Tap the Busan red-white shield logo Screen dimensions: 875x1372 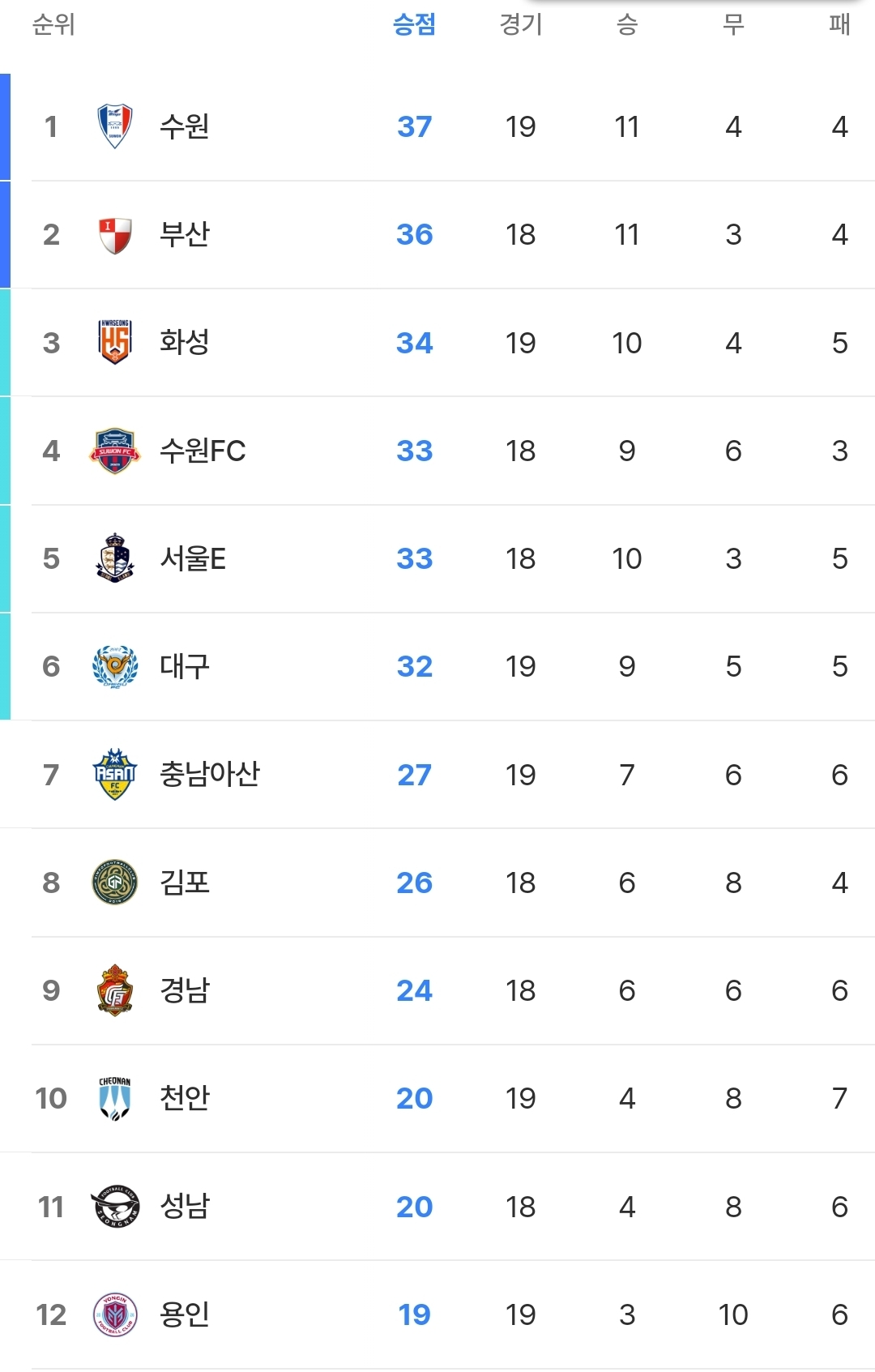115,235
